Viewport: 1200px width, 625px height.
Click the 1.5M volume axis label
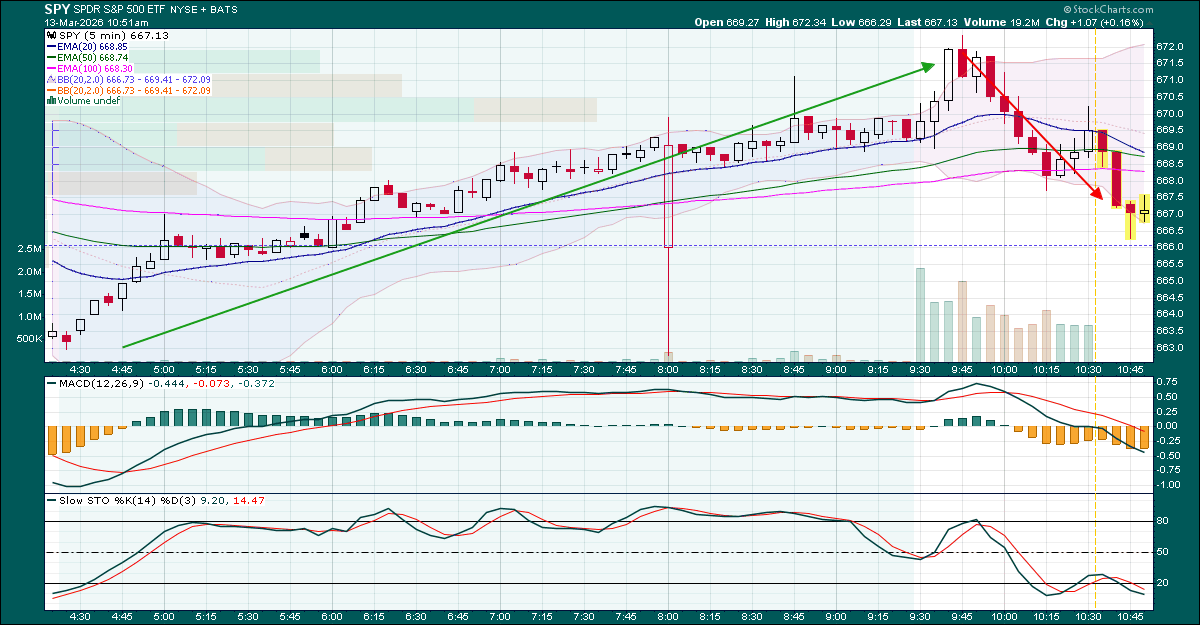(x=29, y=294)
